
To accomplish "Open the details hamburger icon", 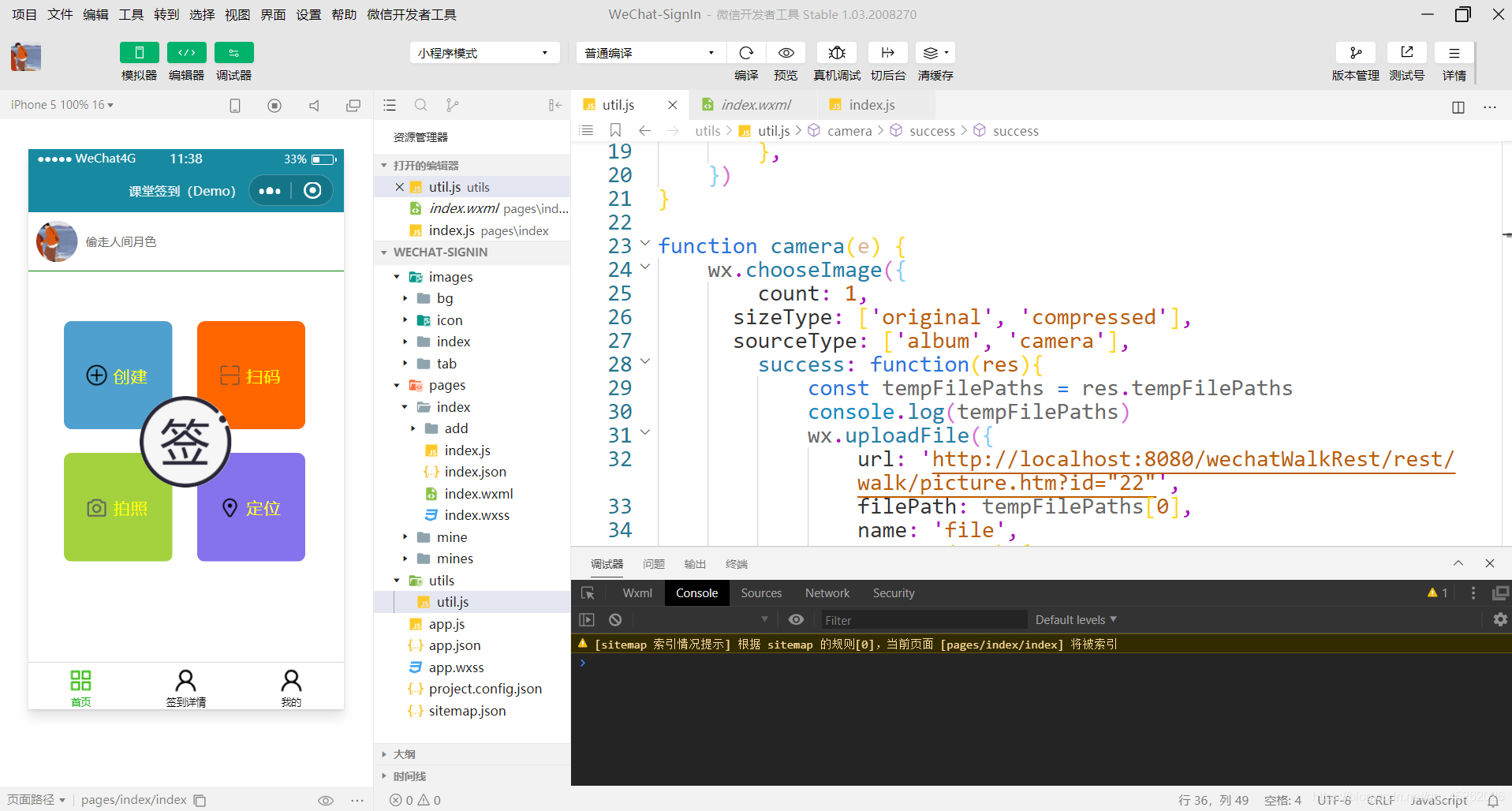I will click(1454, 53).
